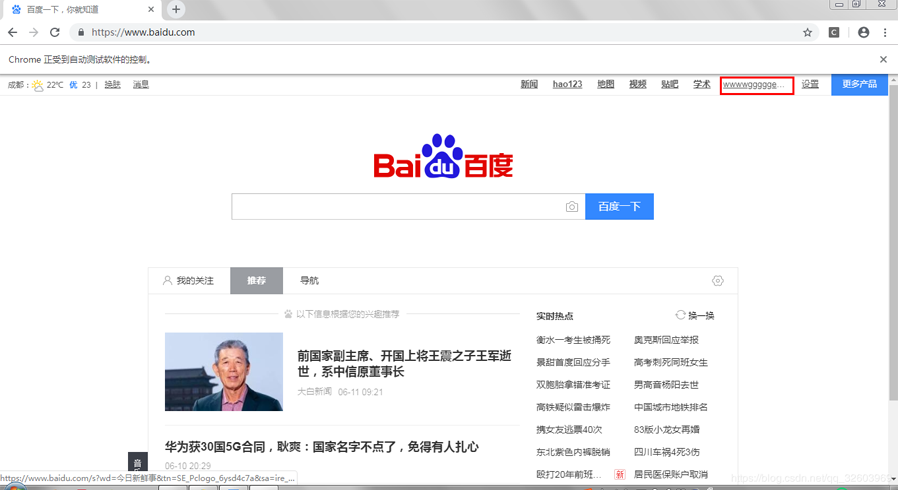Click the extension icon beside bookmark star
This screenshot has width=898, height=490.
tap(834, 33)
